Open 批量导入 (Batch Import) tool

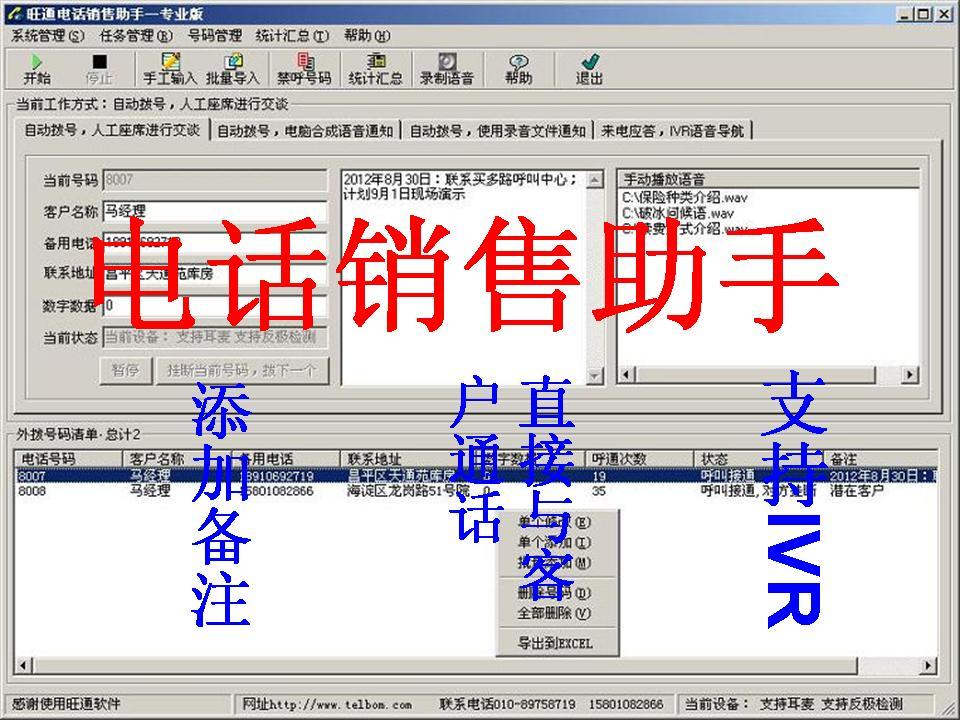(233, 68)
